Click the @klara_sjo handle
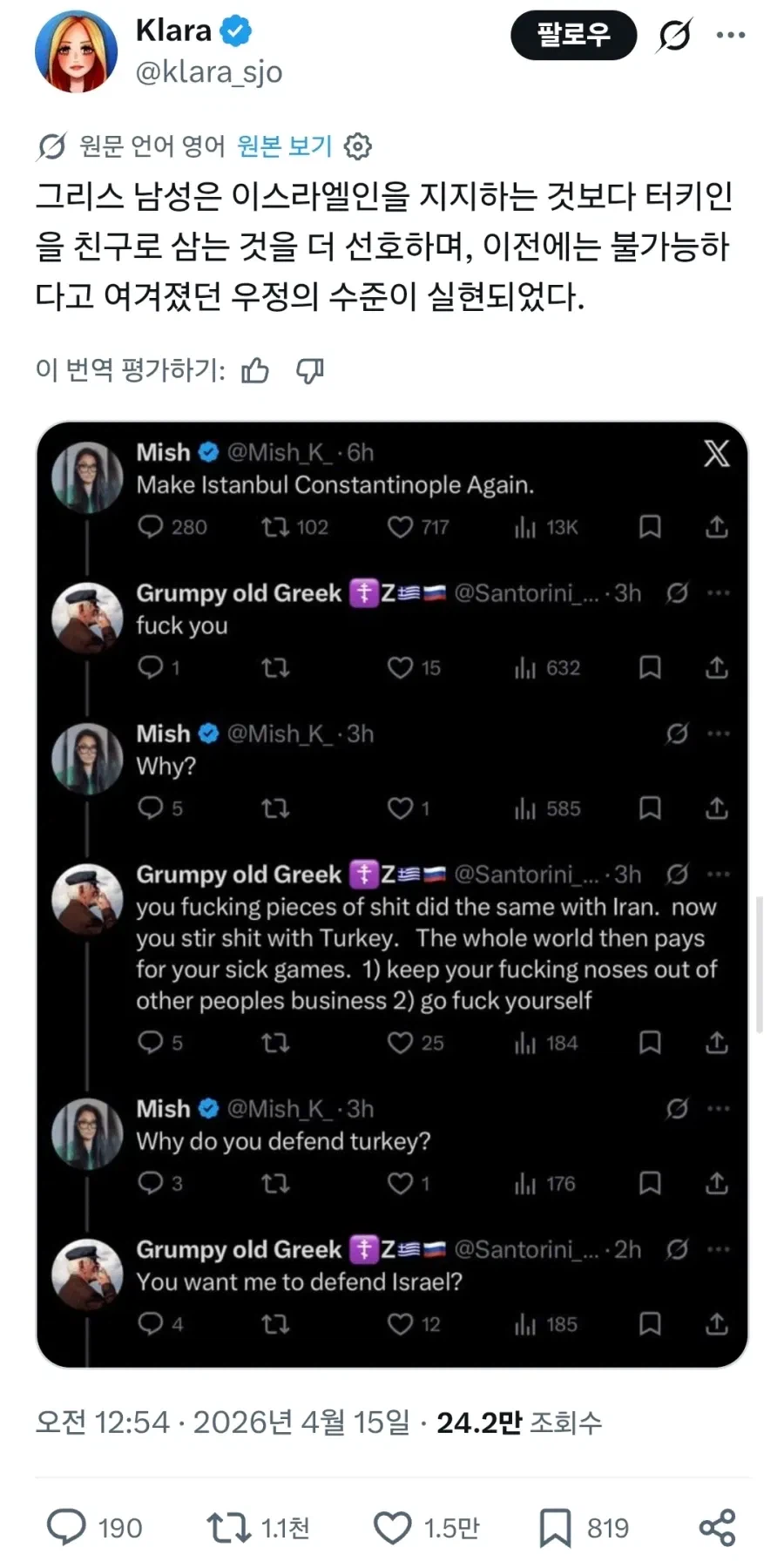This screenshot has height=1568, width=784. [x=209, y=72]
